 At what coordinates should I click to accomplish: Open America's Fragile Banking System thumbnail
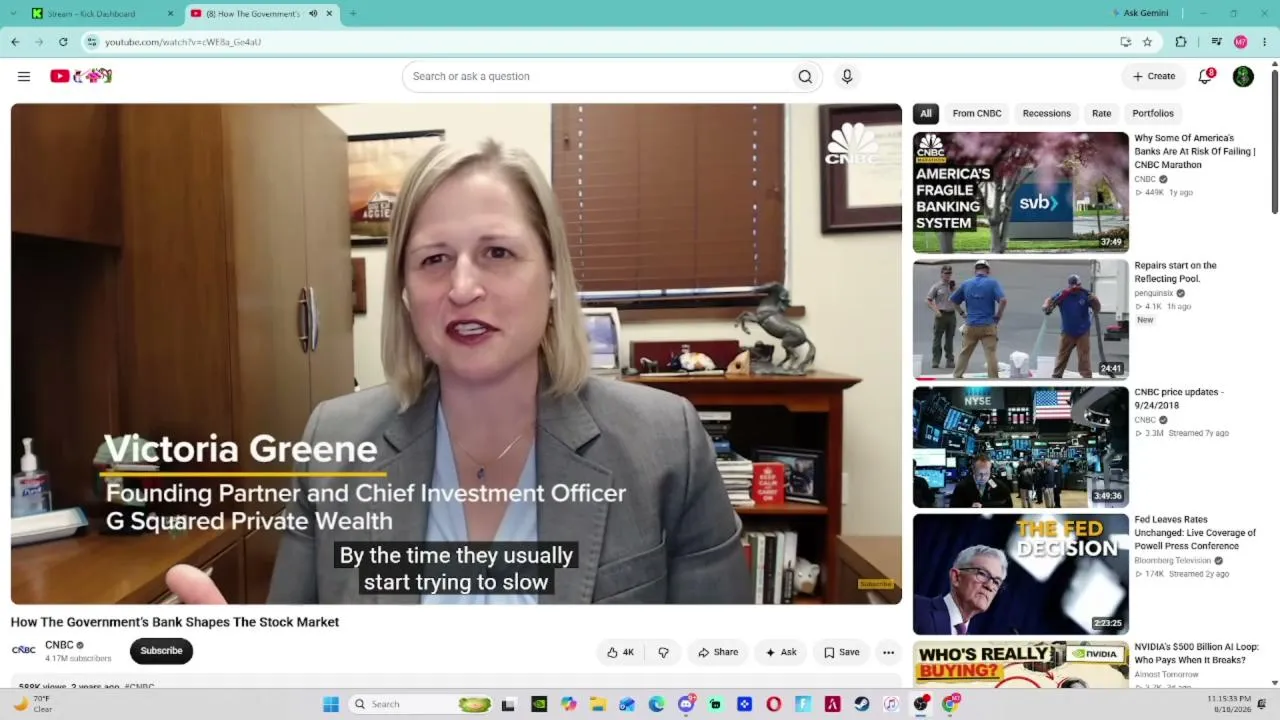[x=1021, y=192]
